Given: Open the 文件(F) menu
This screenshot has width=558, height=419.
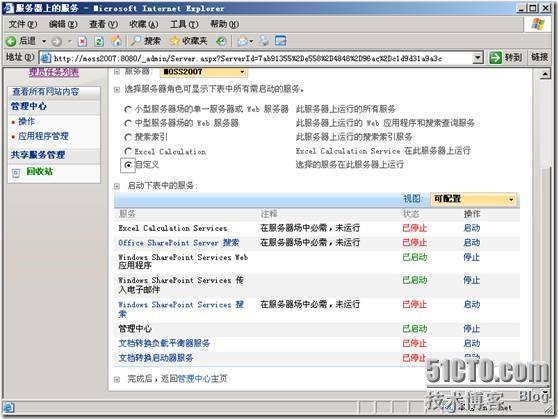Looking at the screenshot, I should coord(22,24).
